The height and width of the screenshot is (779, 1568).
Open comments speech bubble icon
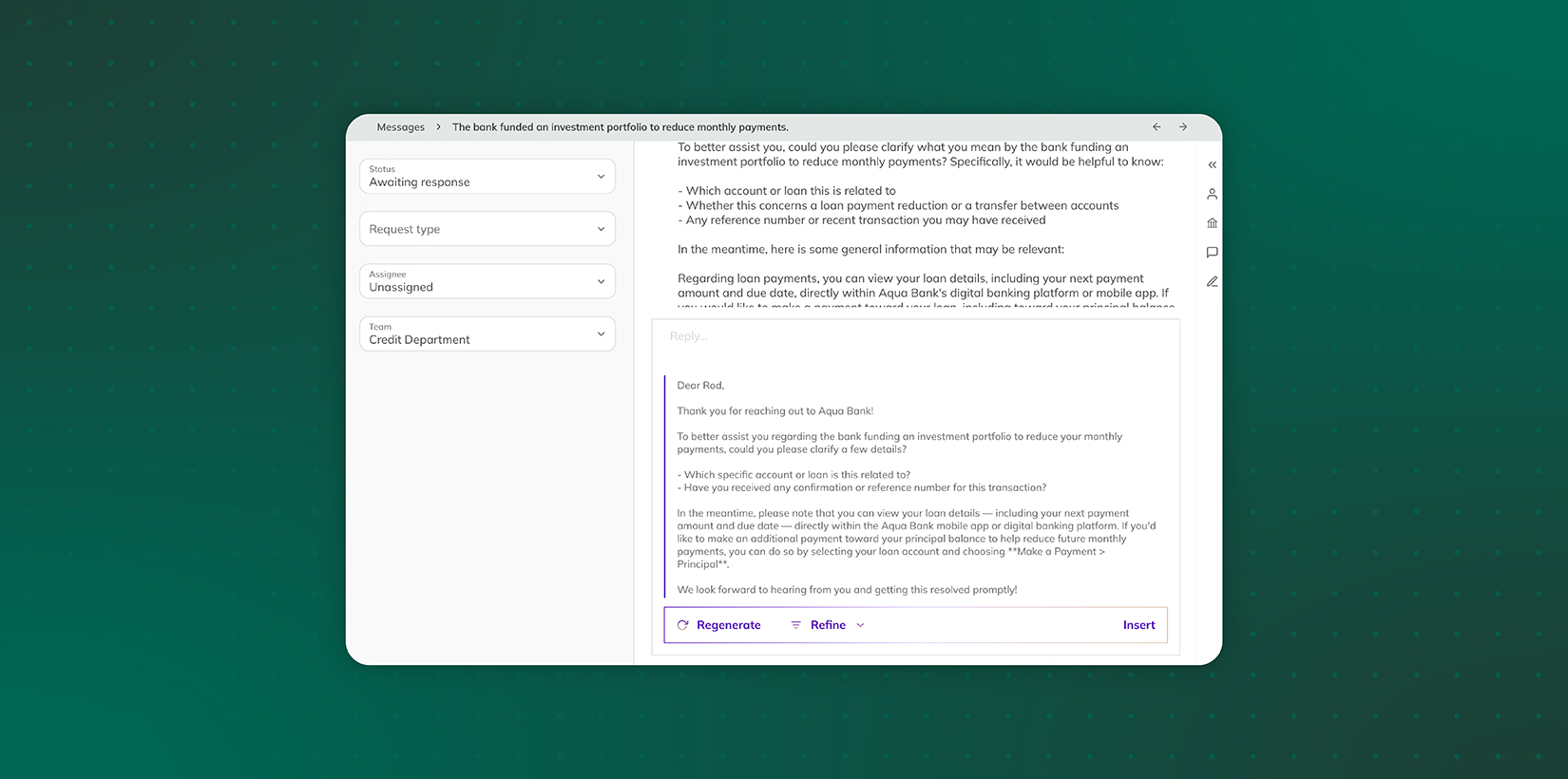(1212, 253)
